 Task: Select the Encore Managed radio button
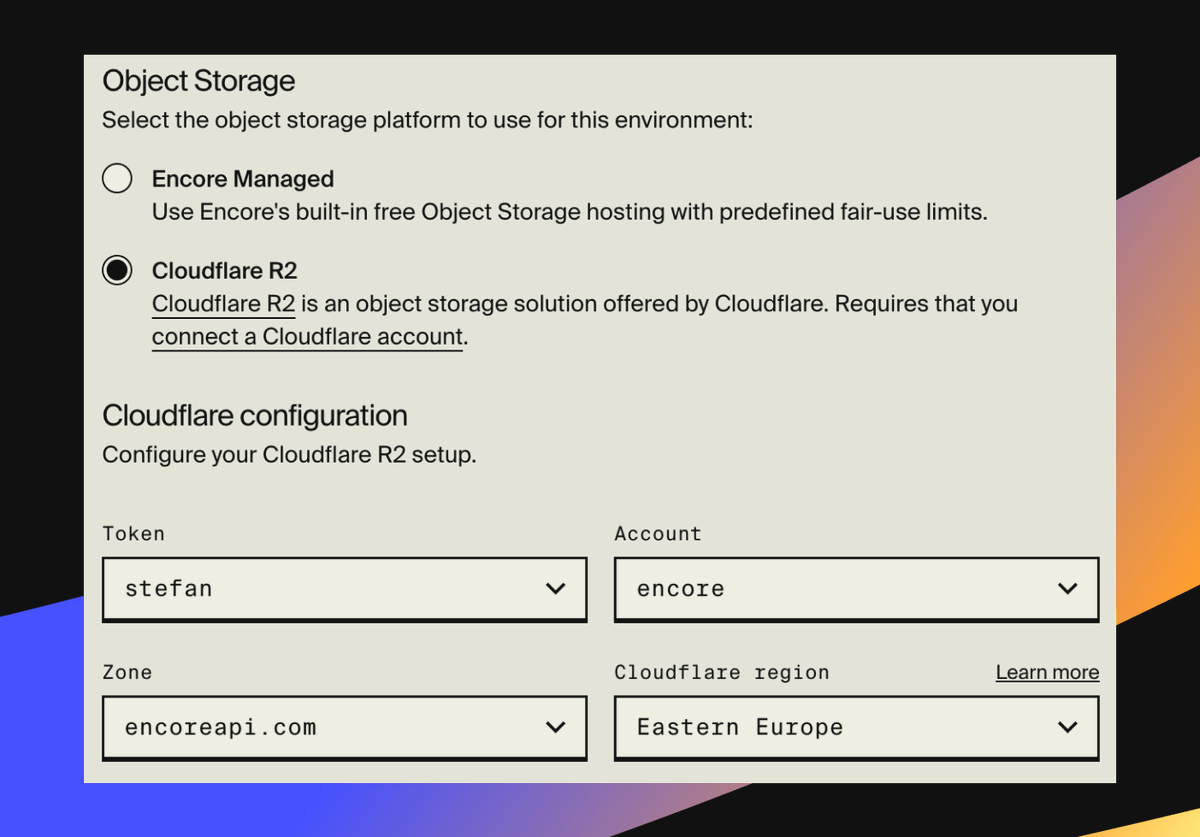click(117, 179)
